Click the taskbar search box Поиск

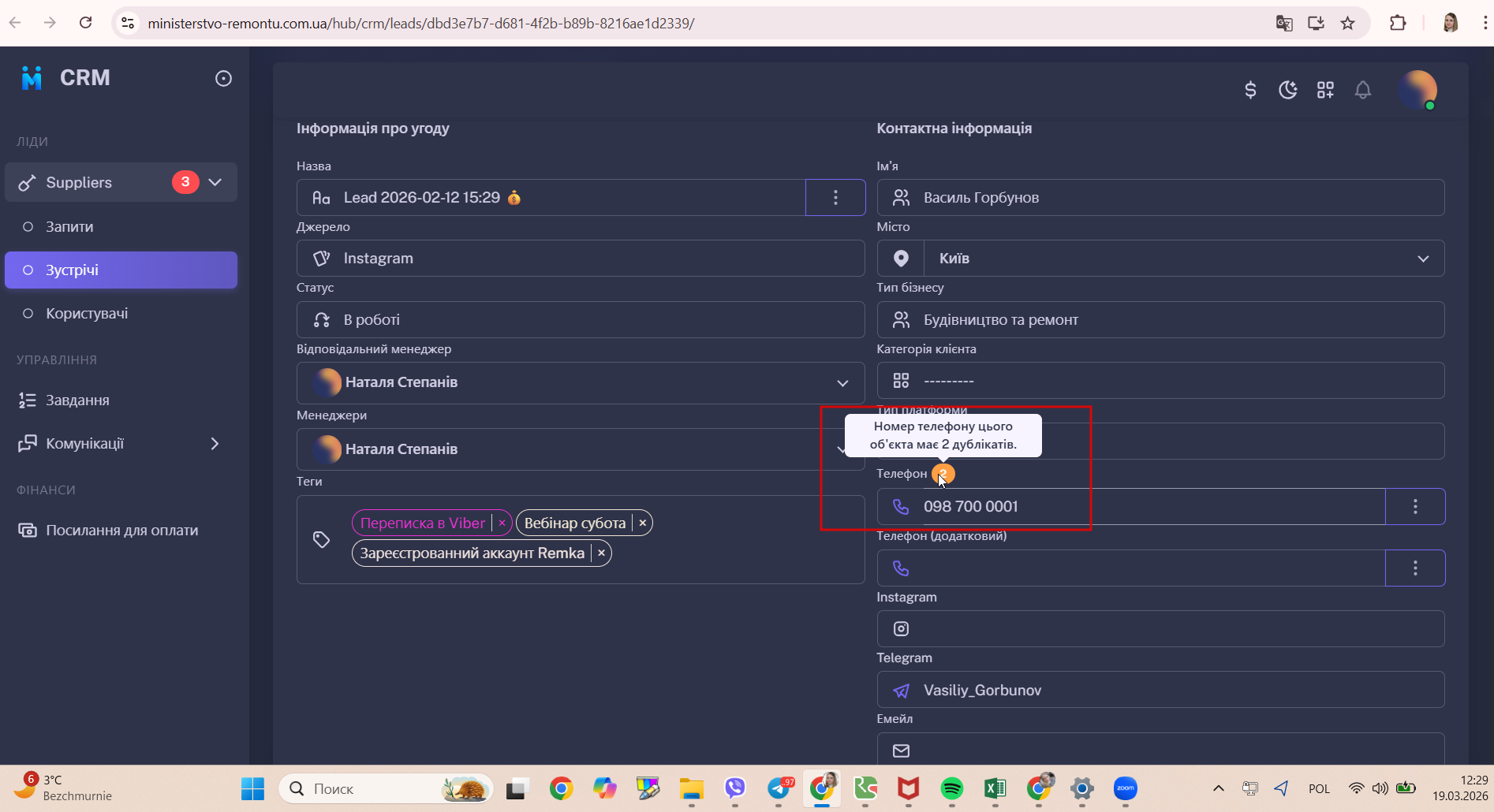tap(386, 788)
